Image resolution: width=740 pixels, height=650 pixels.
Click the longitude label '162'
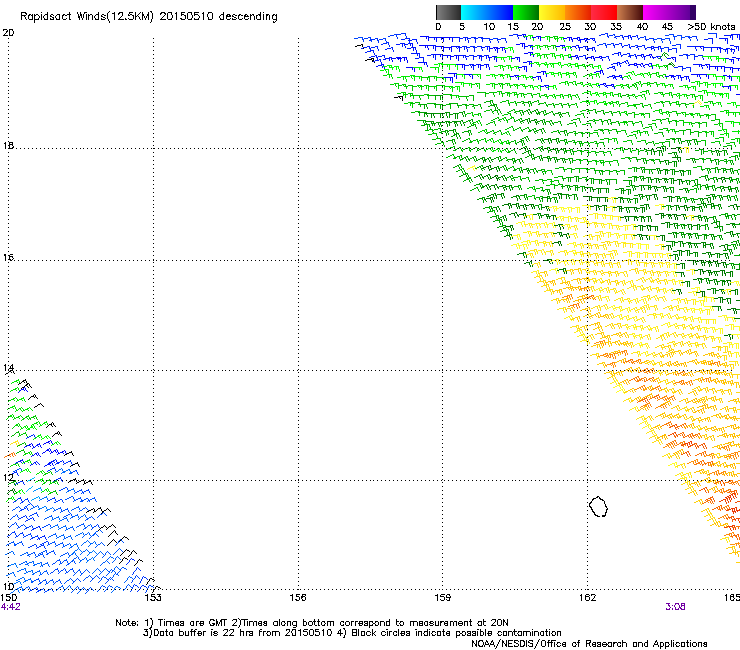(x=588, y=598)
